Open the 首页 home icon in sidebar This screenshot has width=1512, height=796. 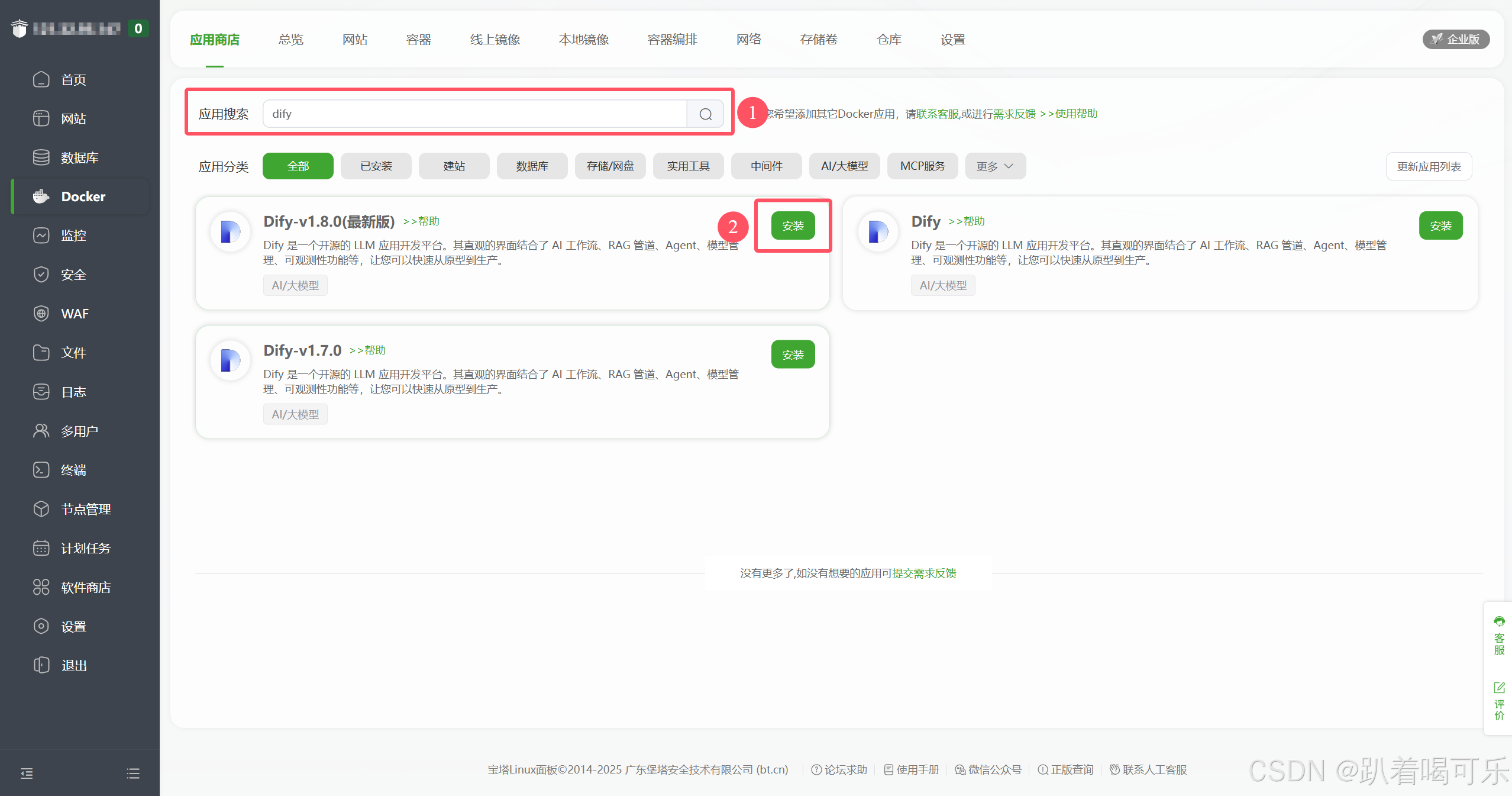point(41,79)
